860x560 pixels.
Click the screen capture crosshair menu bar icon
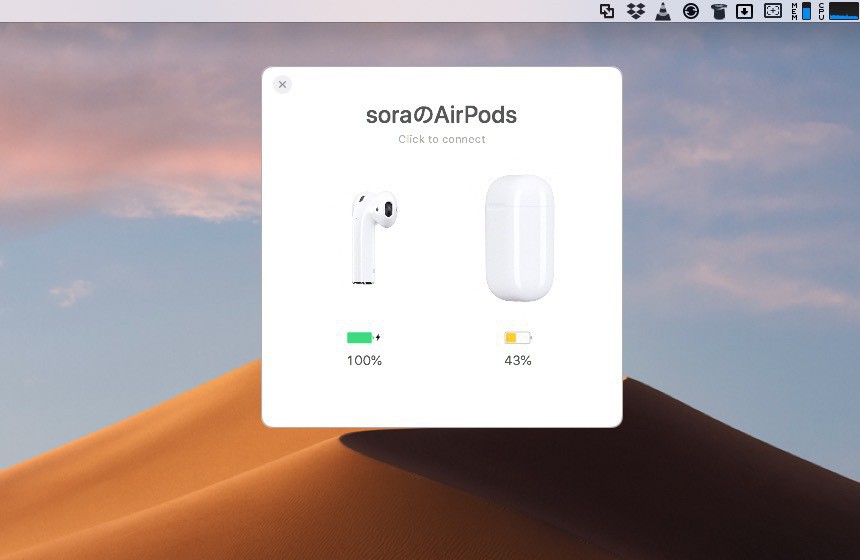(x=773, y=10)
